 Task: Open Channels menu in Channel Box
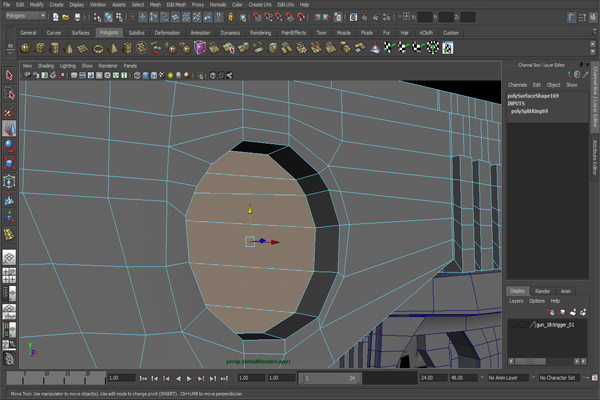pos(517,85)
